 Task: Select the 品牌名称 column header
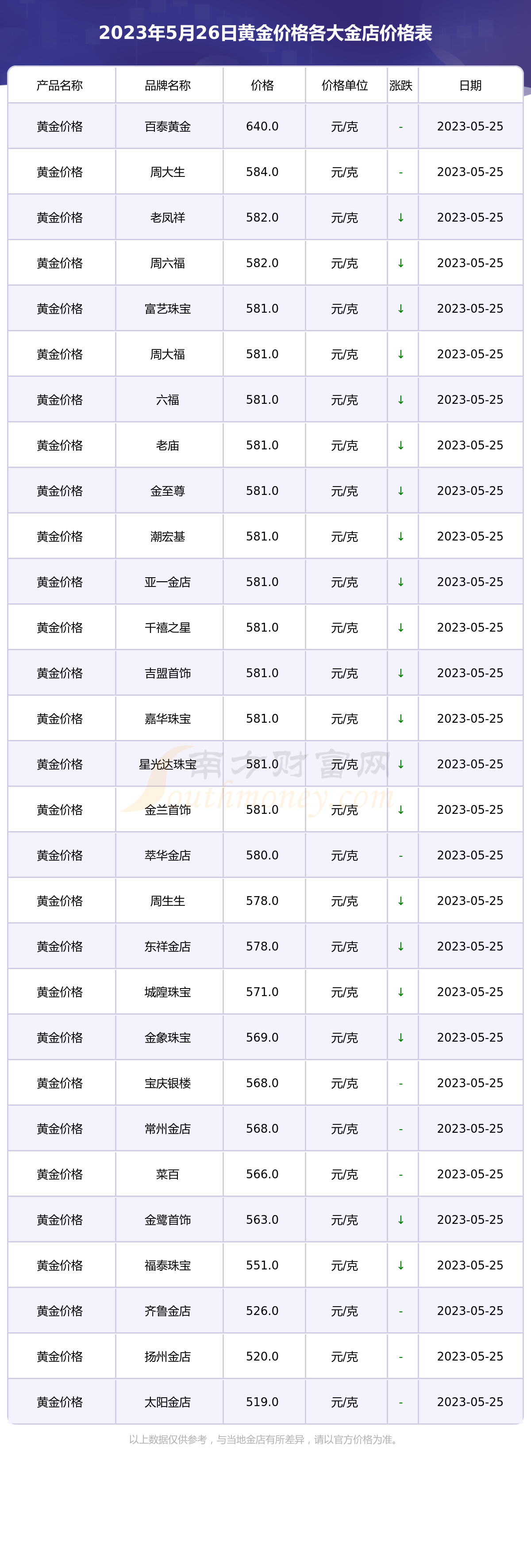click(167, 85)
